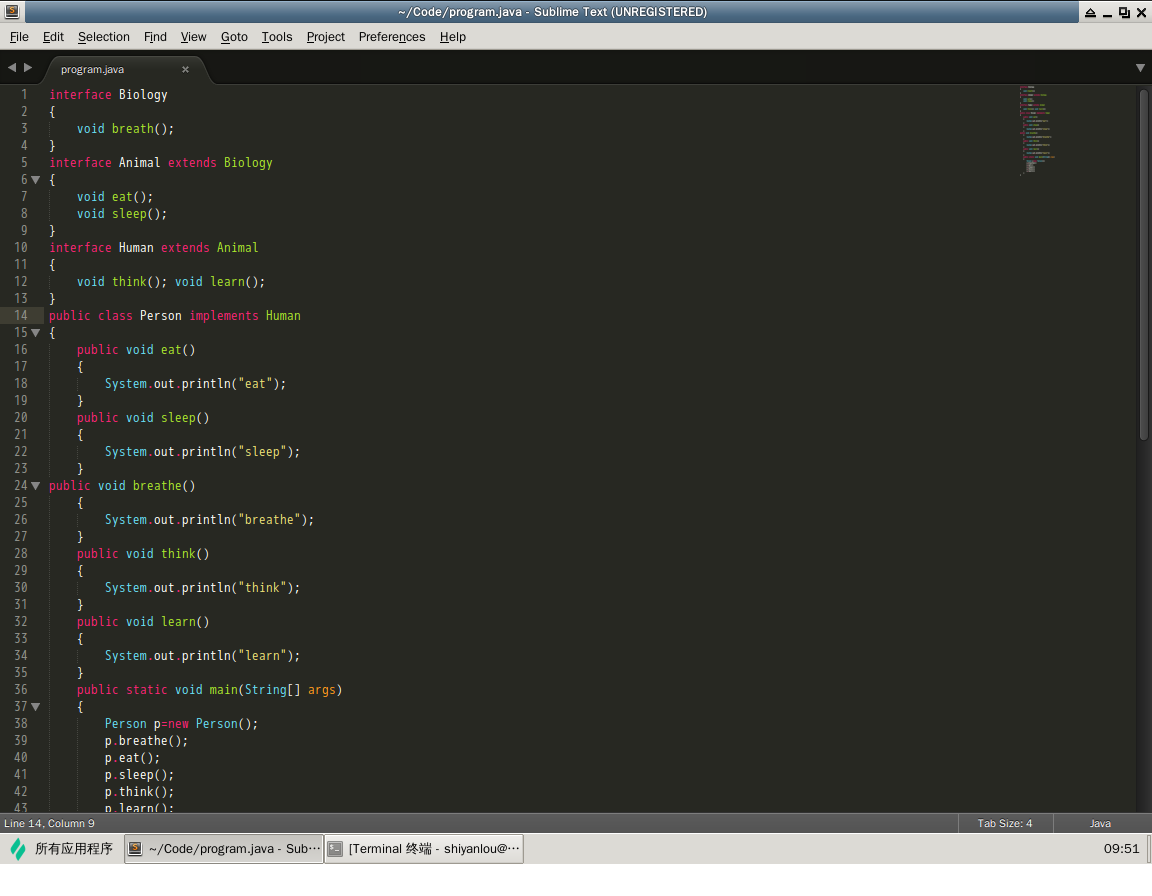This screenshot has width=1152, height=896.
Task: Click the Sublime Text title bar icon
Action: [x=11, y=12]
